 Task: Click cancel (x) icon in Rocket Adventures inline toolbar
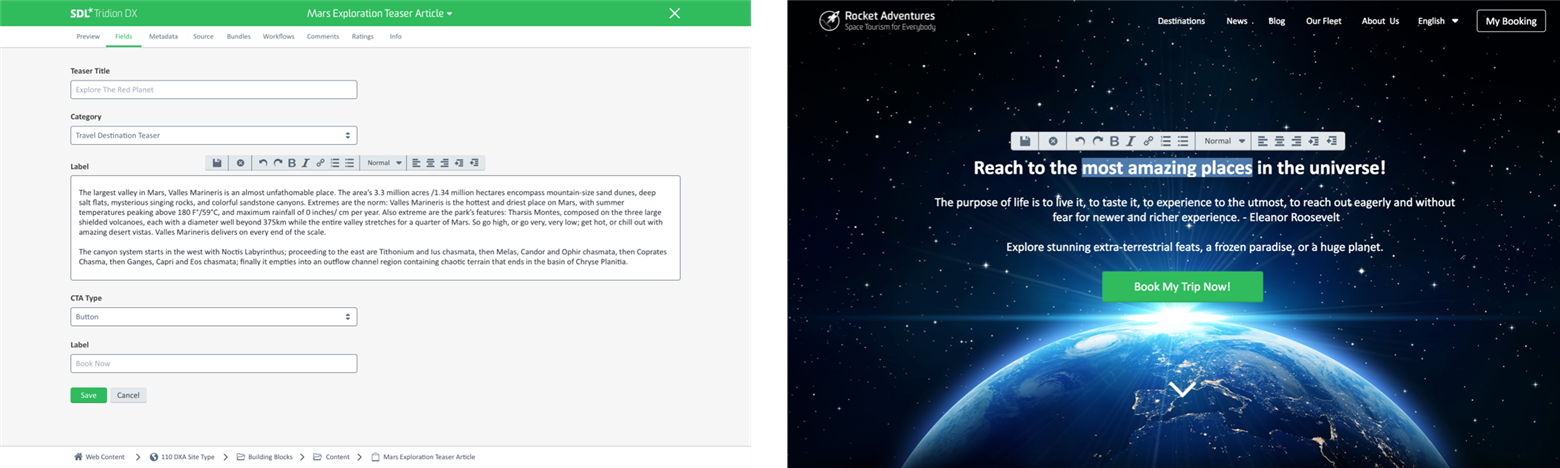[1053, 141]
